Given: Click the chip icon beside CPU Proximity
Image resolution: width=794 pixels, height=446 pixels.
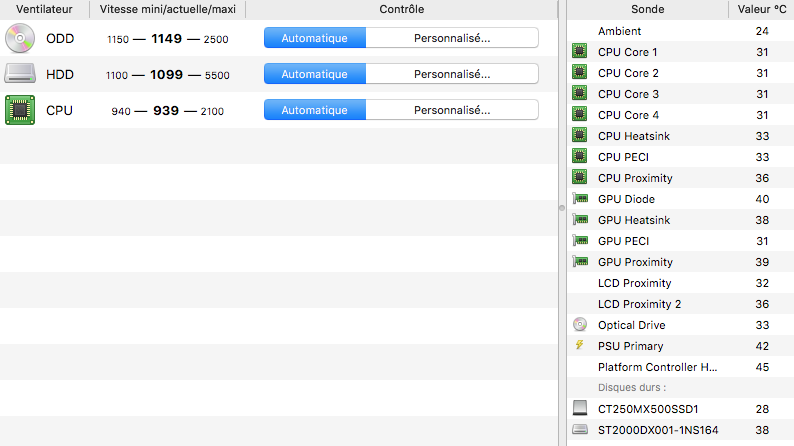Looking at the screenshot, I should point(580,177).
